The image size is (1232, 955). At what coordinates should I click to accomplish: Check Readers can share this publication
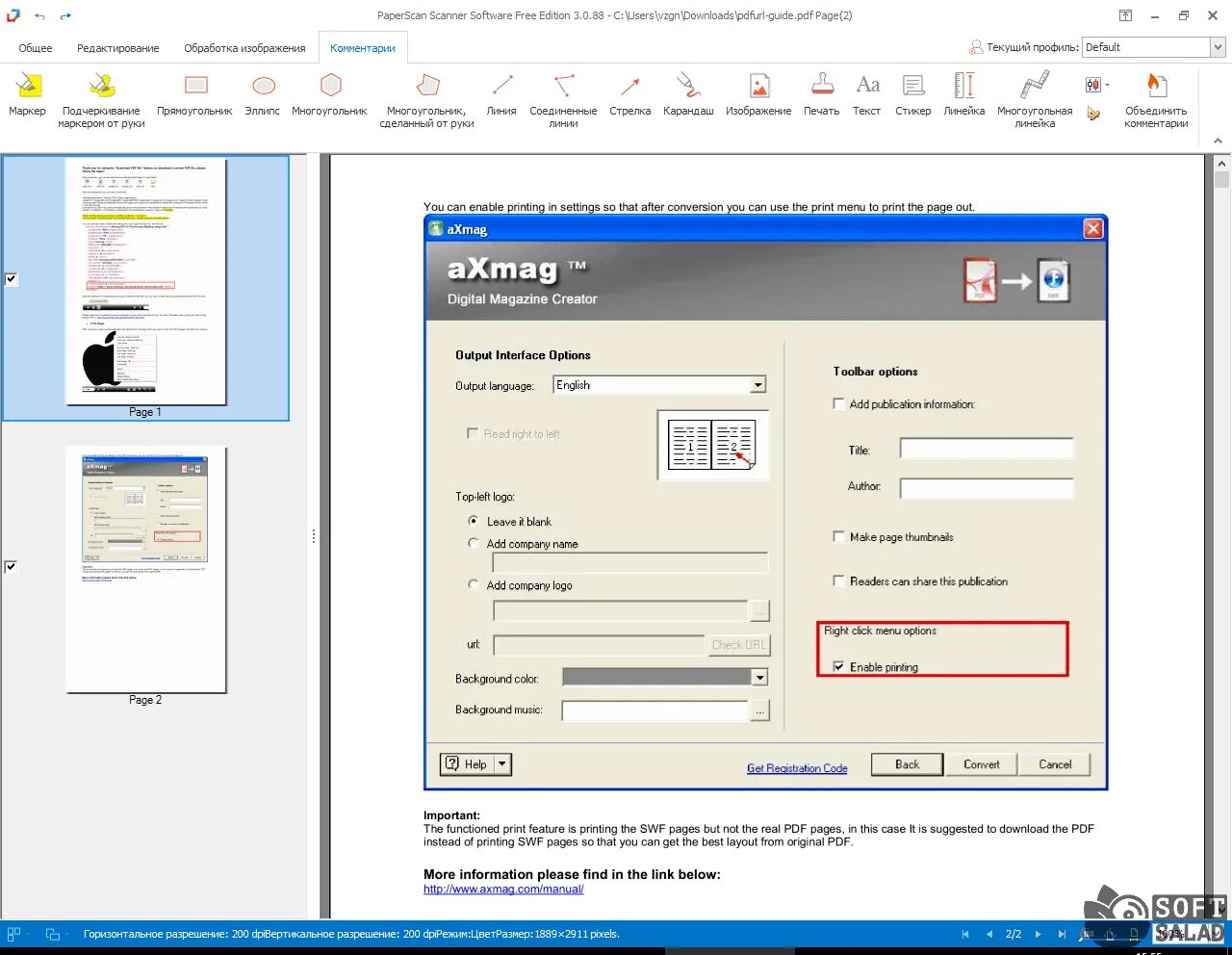(838, 581)
